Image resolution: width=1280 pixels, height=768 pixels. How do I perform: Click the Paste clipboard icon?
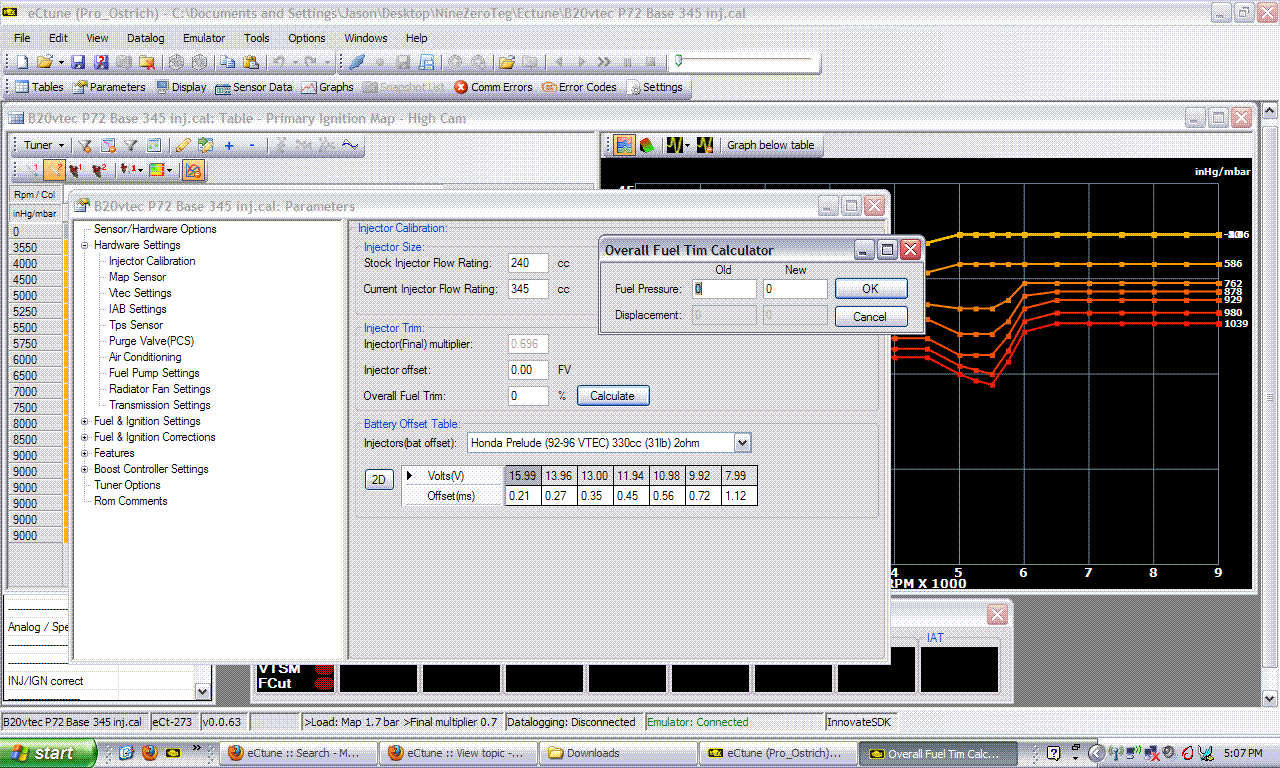[250, 62]
